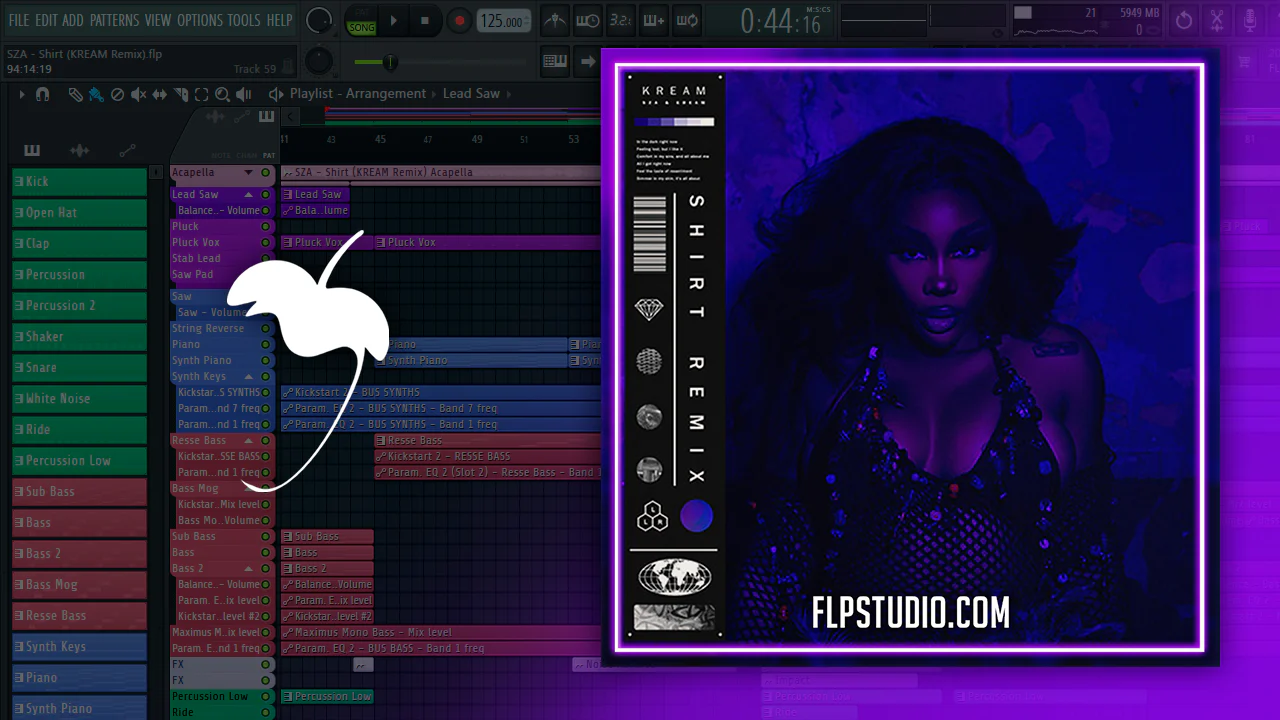The image size is (1280, 720).
Task: Mute the Pluck track
Action: pos(266,227)
